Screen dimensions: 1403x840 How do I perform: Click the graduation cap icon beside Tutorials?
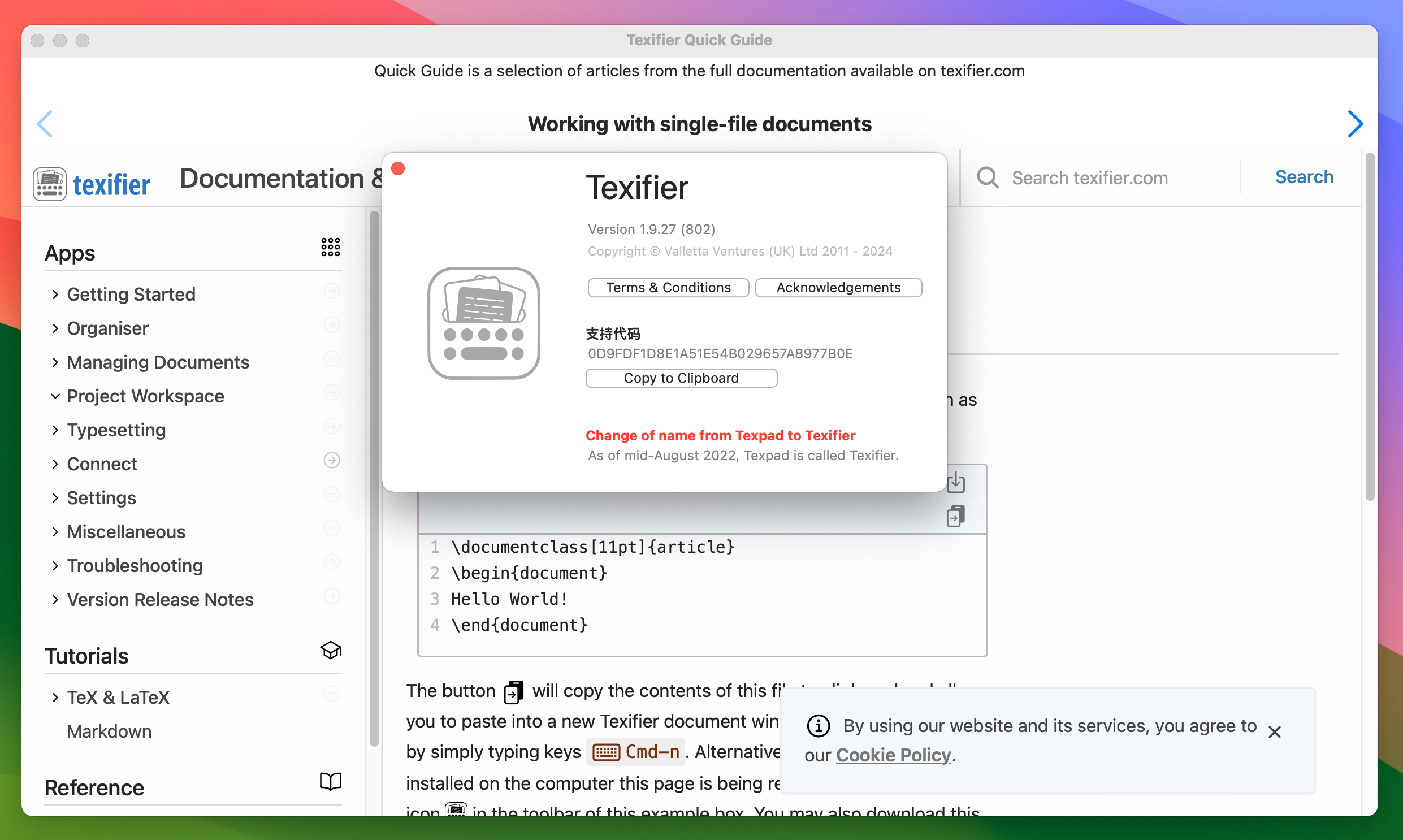[x=331, y=650]
